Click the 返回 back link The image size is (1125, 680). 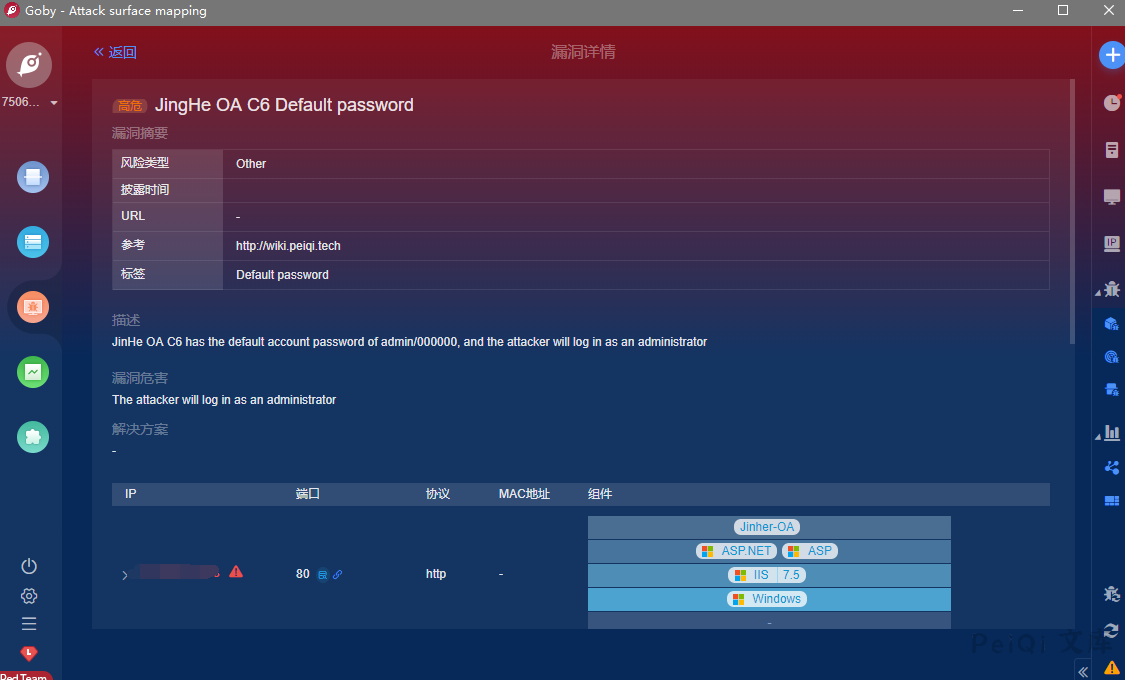(x=115, y=52)
